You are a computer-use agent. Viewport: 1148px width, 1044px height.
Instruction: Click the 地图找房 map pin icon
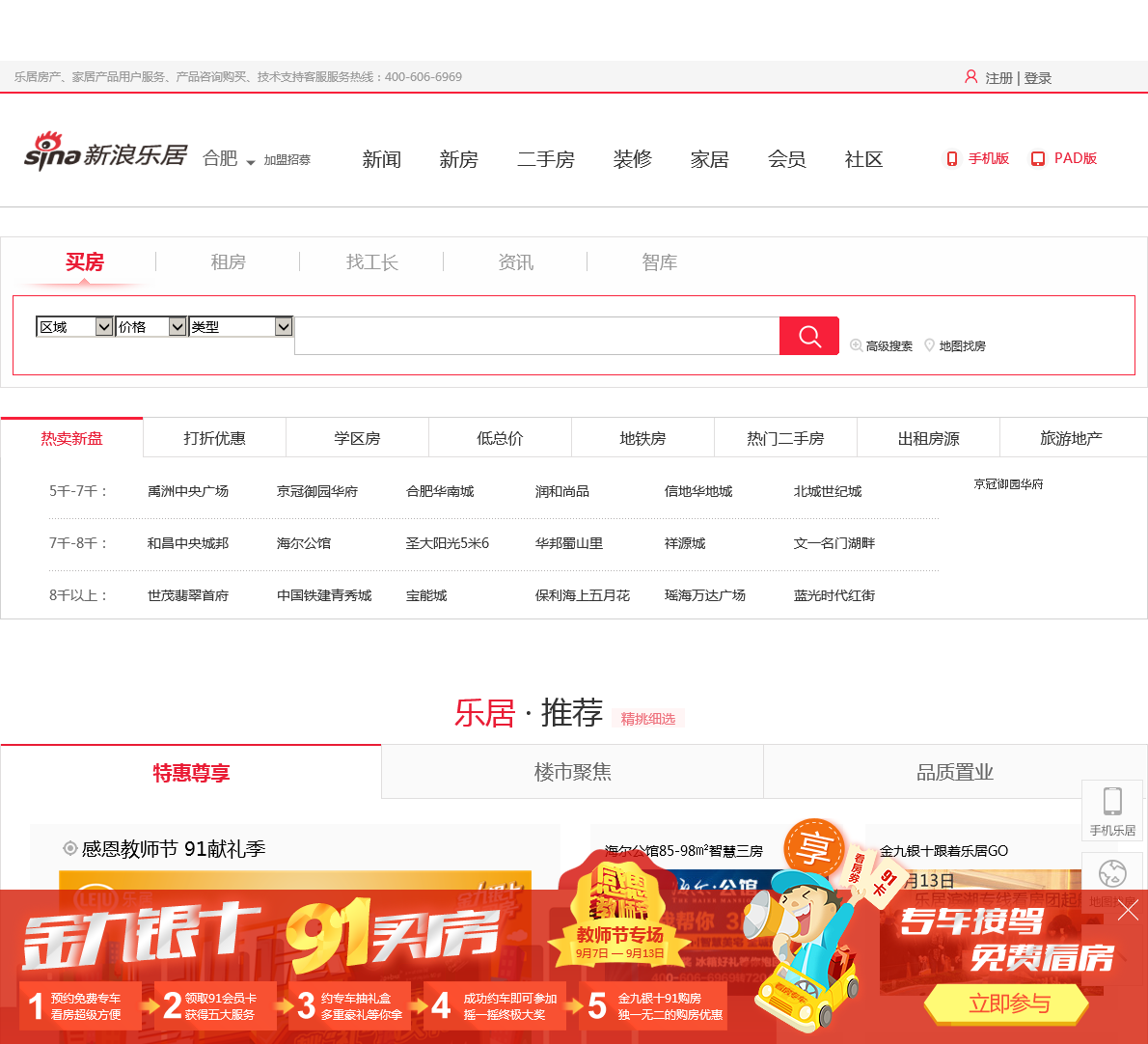click(x=929, y=344)
